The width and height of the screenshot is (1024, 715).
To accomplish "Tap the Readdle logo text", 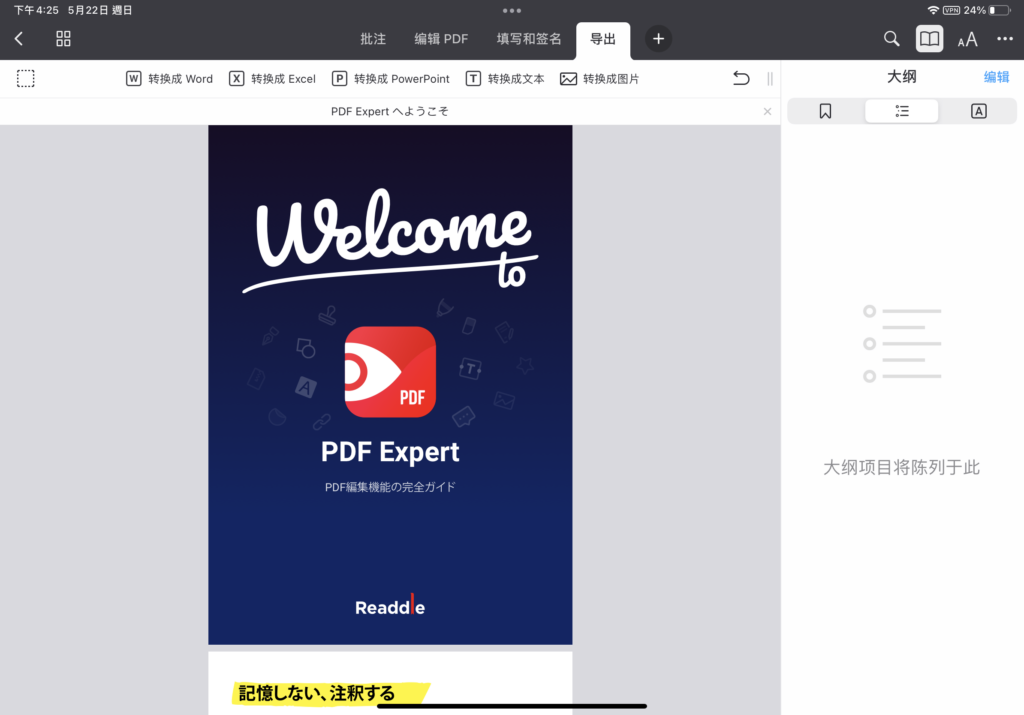I will 390,607.
